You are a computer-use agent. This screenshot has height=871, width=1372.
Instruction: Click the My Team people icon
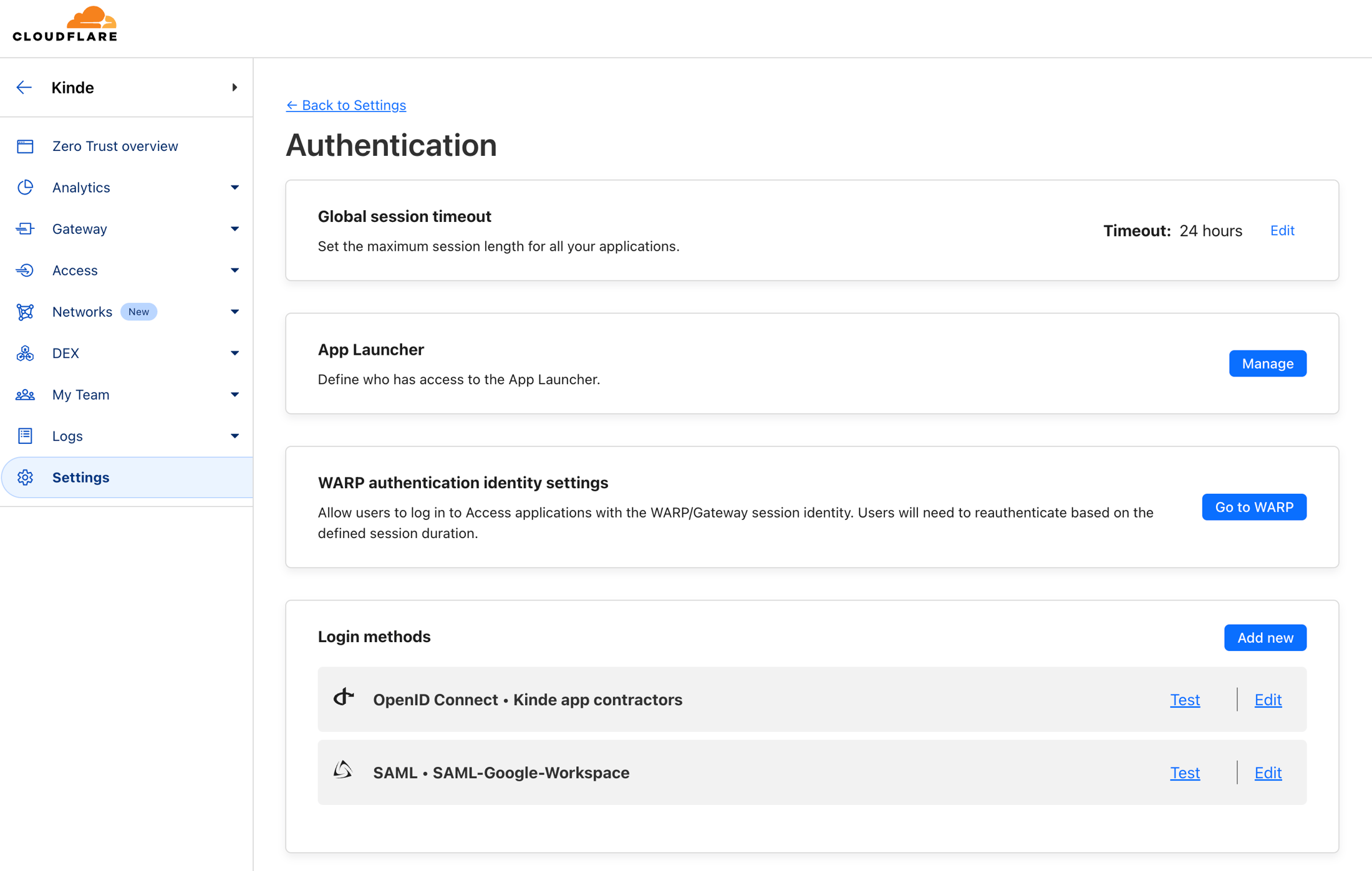coord(25,395)
